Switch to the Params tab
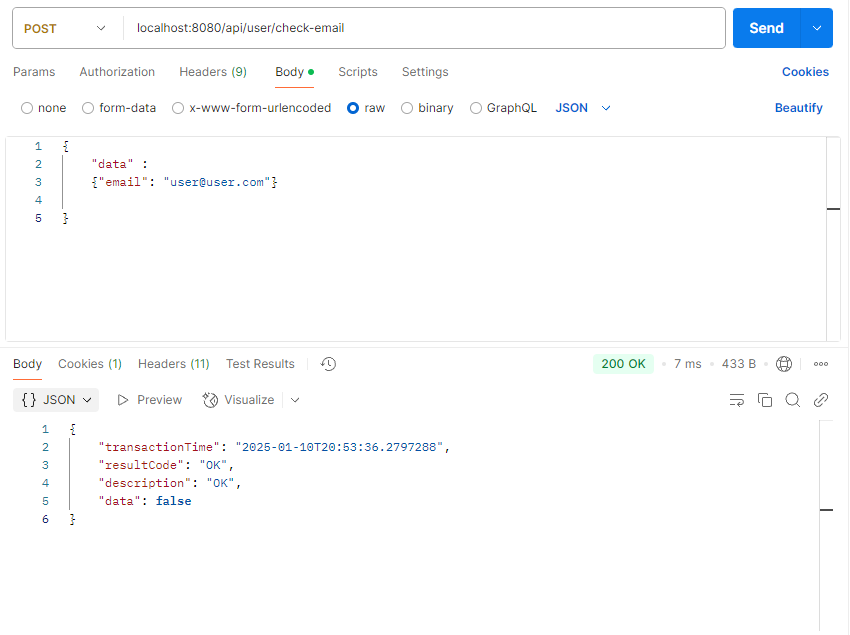Image resolution: width=850 pixels, height=635 pixels. coord(34,72)
